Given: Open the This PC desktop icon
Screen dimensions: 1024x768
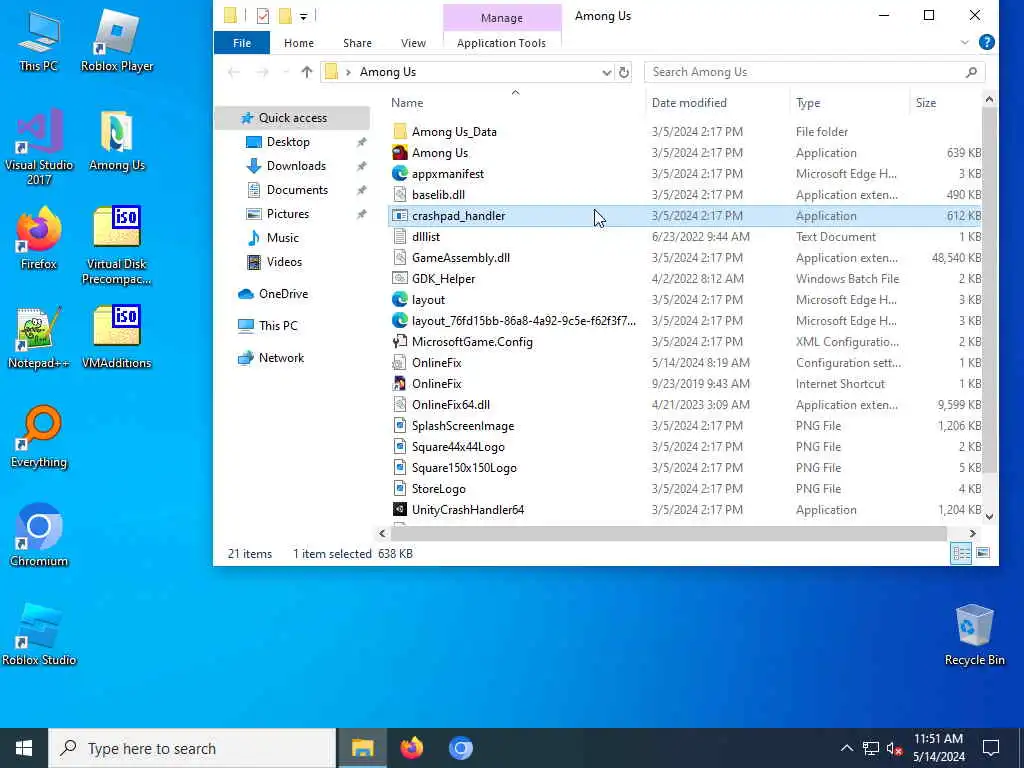Looking at the screenshot, I should (39, 40).
